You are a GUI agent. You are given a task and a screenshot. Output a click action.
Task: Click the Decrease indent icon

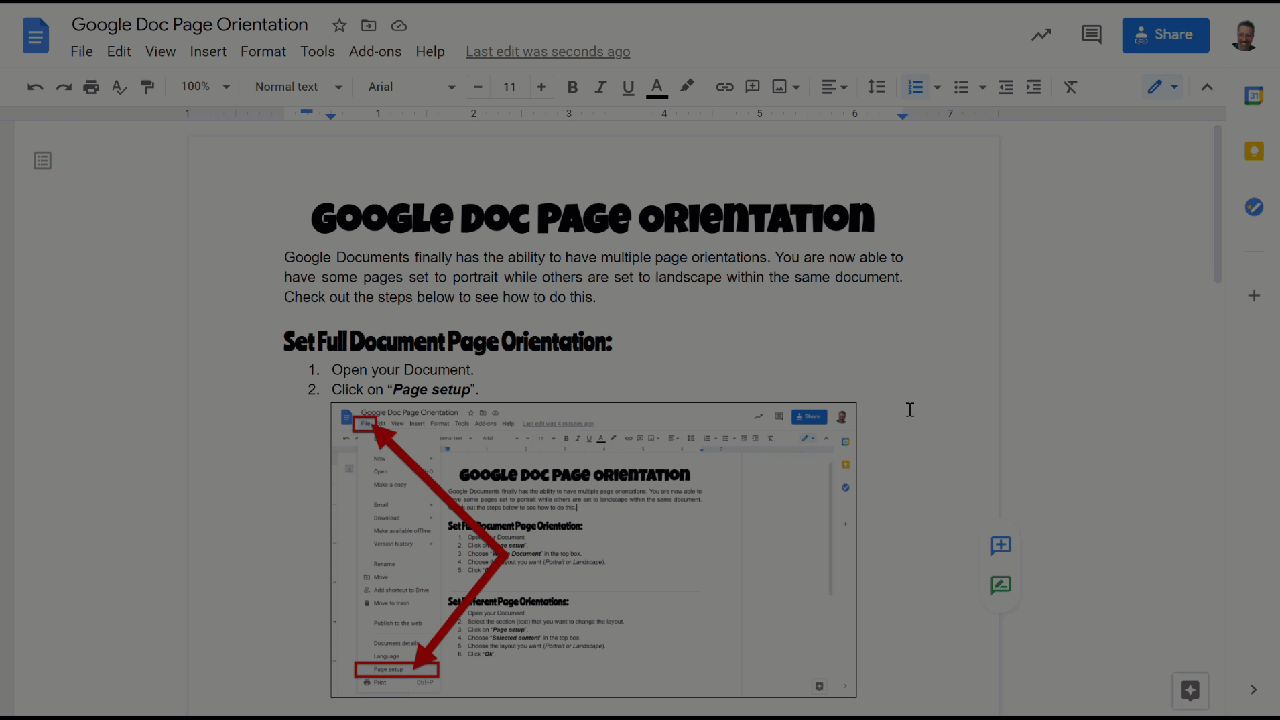click(1006, 87)
